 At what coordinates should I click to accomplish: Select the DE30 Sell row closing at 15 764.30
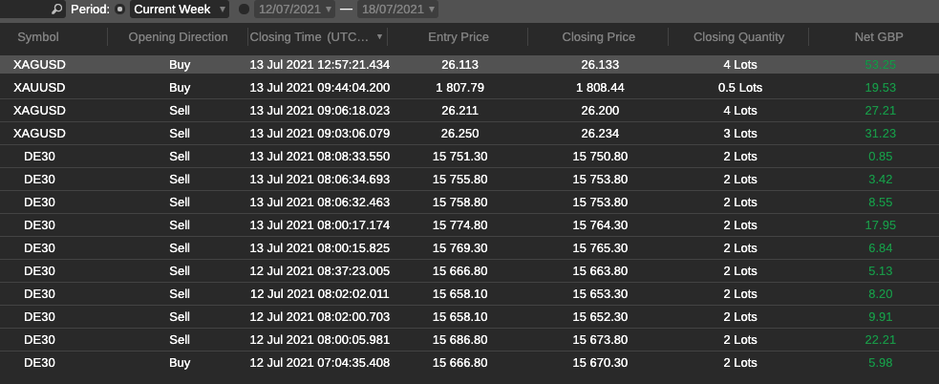(470, 225)
